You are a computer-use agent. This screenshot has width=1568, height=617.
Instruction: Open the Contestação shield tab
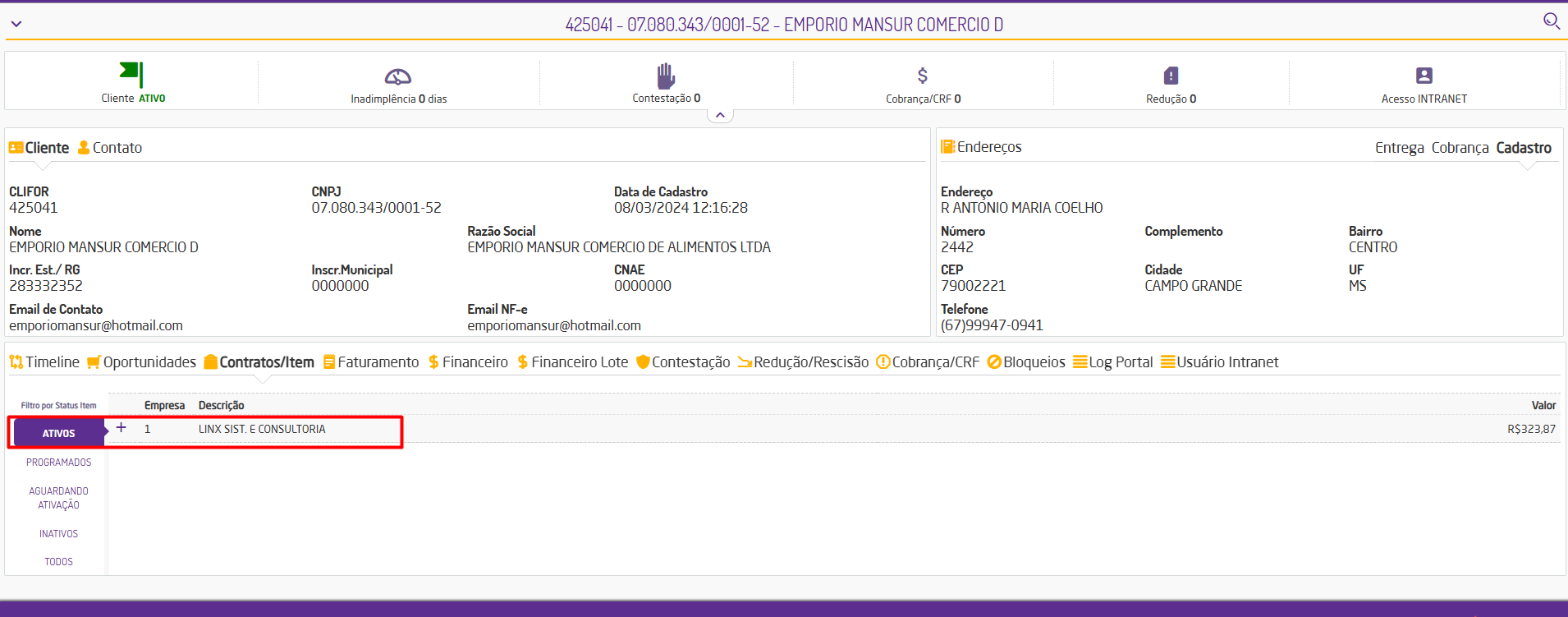(x=683, y=362)
